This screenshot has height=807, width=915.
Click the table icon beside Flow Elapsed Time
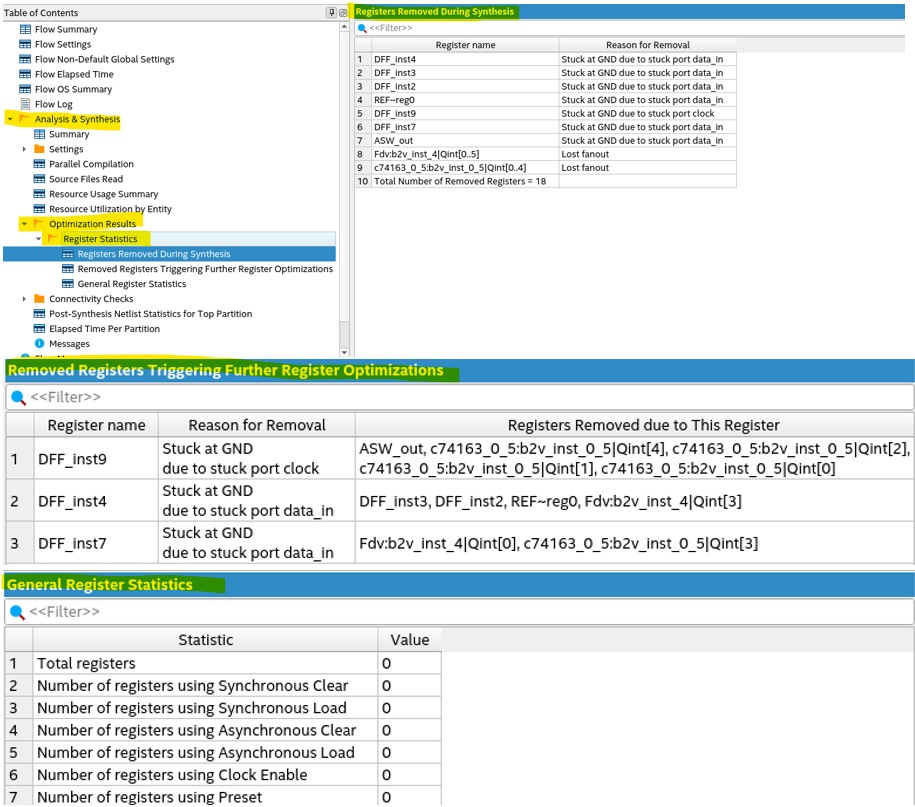(25, 72)
